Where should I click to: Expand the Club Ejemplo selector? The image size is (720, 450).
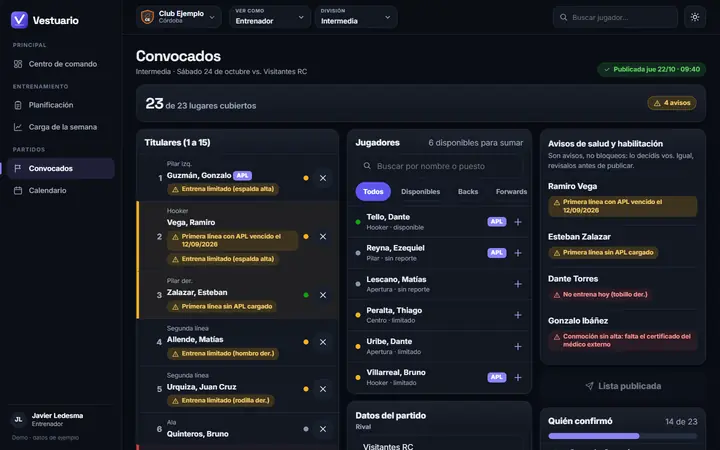[x=179, y=17]
